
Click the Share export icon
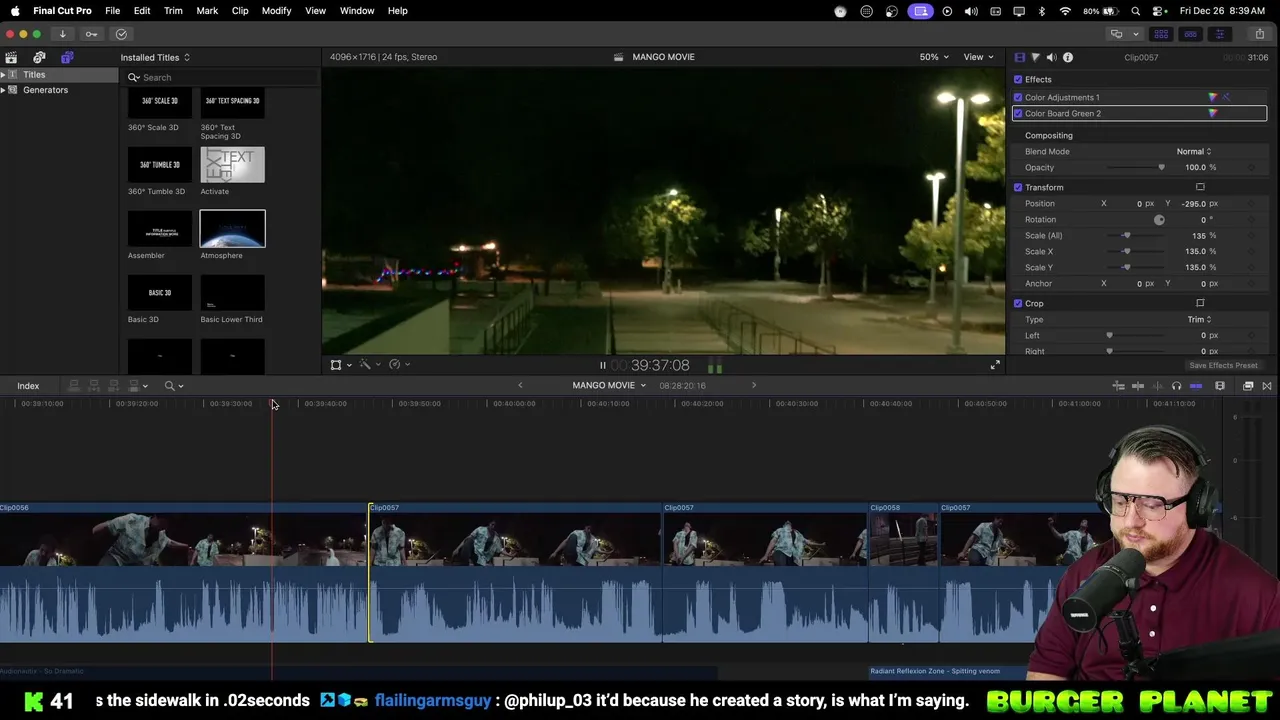1260,34
